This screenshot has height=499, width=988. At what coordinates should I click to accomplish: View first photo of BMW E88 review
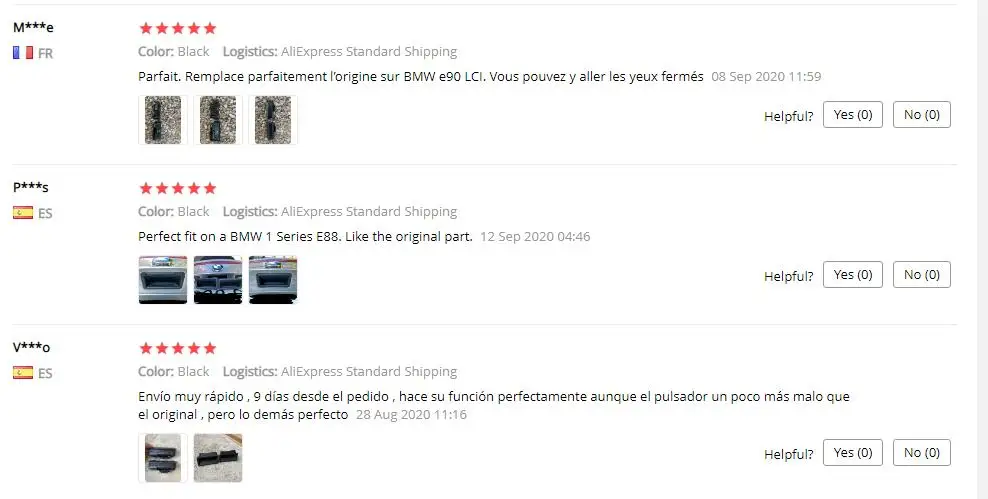[163, 280]
